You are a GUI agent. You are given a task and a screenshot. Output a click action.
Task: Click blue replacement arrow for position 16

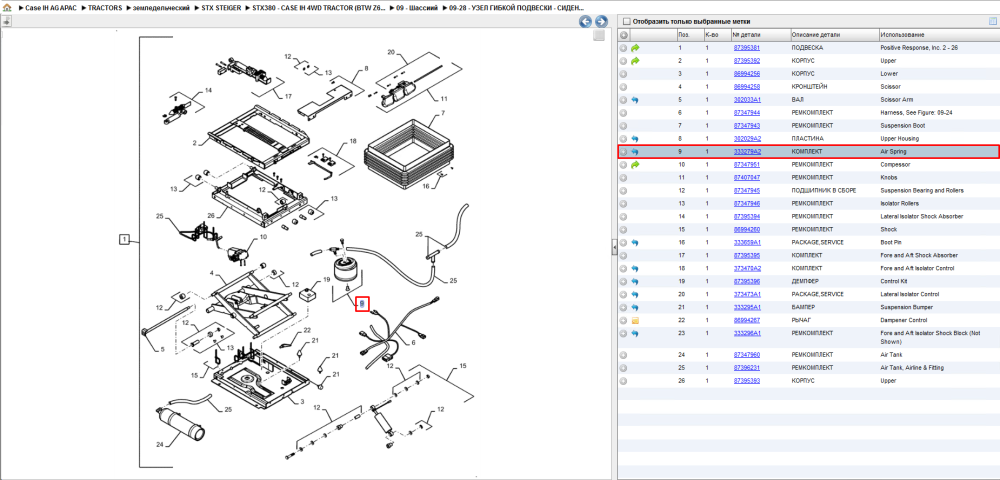point(635,243)
